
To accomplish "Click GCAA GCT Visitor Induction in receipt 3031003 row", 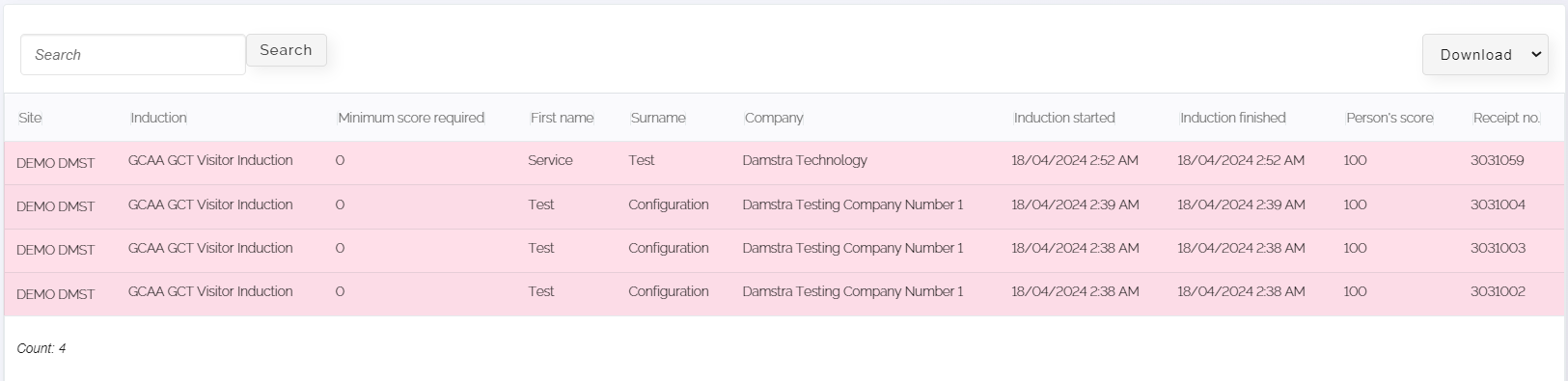I will click(210, 248).
